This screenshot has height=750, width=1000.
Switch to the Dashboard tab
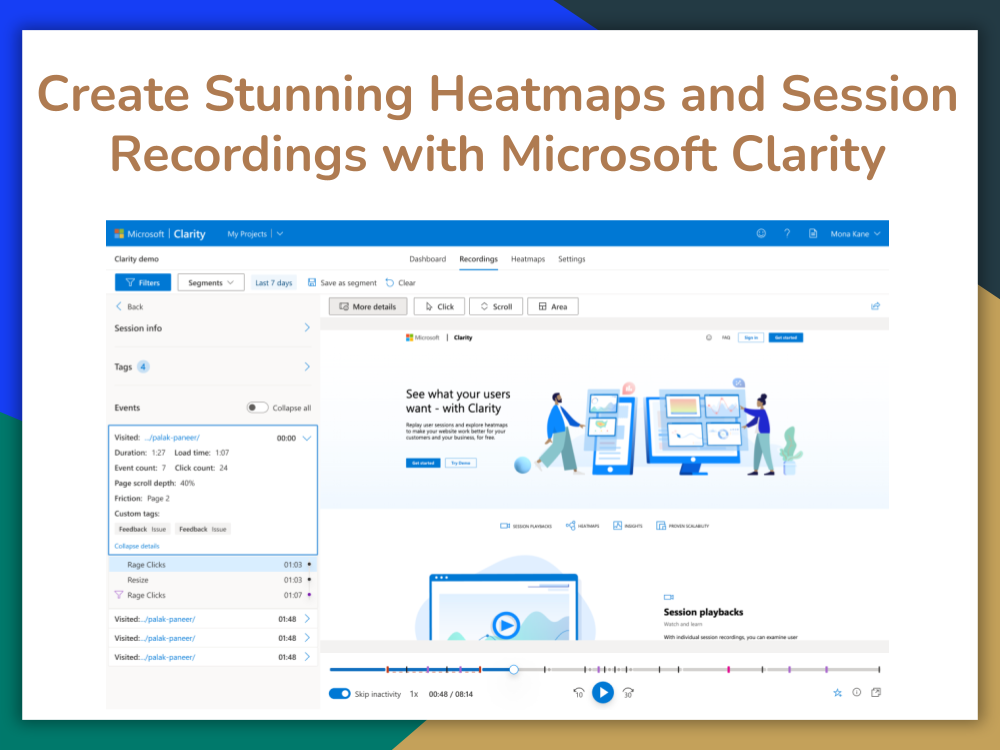pyautogui.click(x=428, y=258)
